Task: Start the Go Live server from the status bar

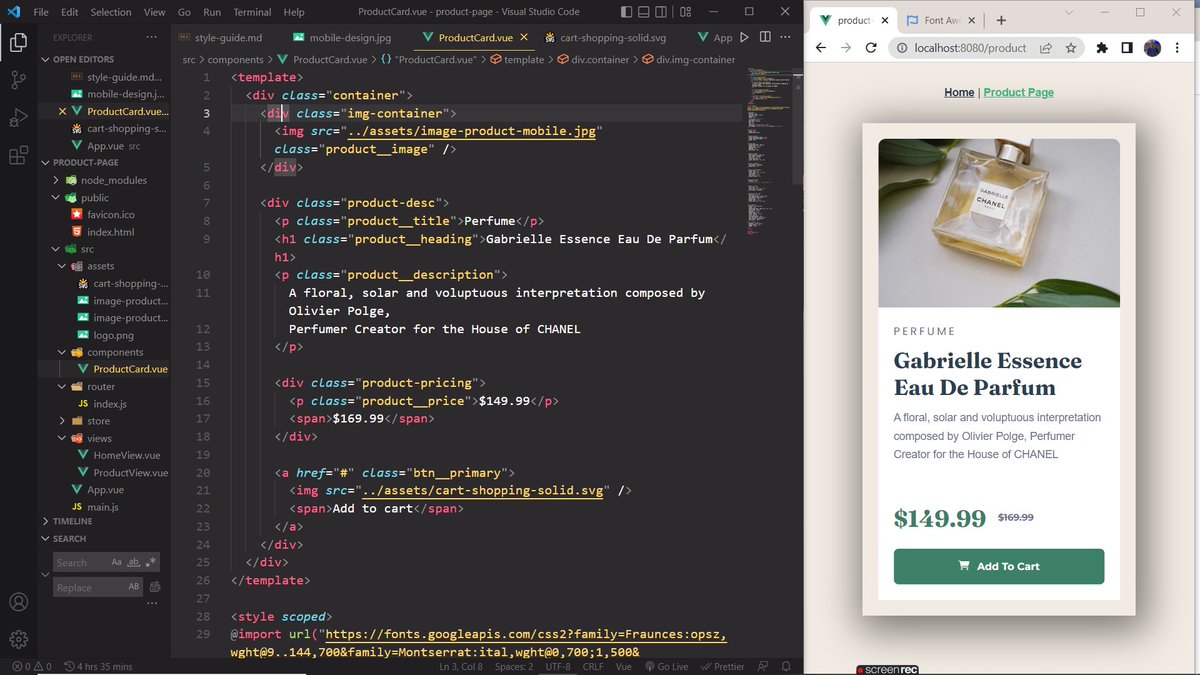Action: click(666, 666)
